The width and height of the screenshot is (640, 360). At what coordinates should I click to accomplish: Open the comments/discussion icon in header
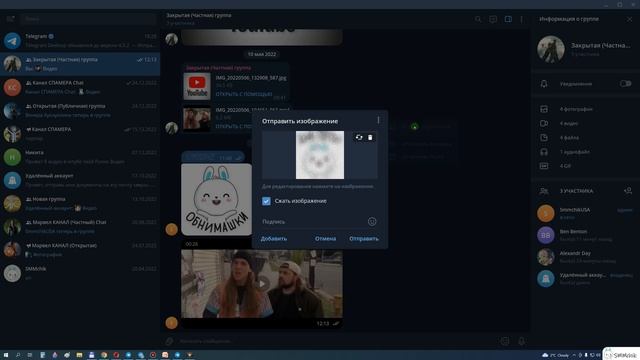(493, 19)
